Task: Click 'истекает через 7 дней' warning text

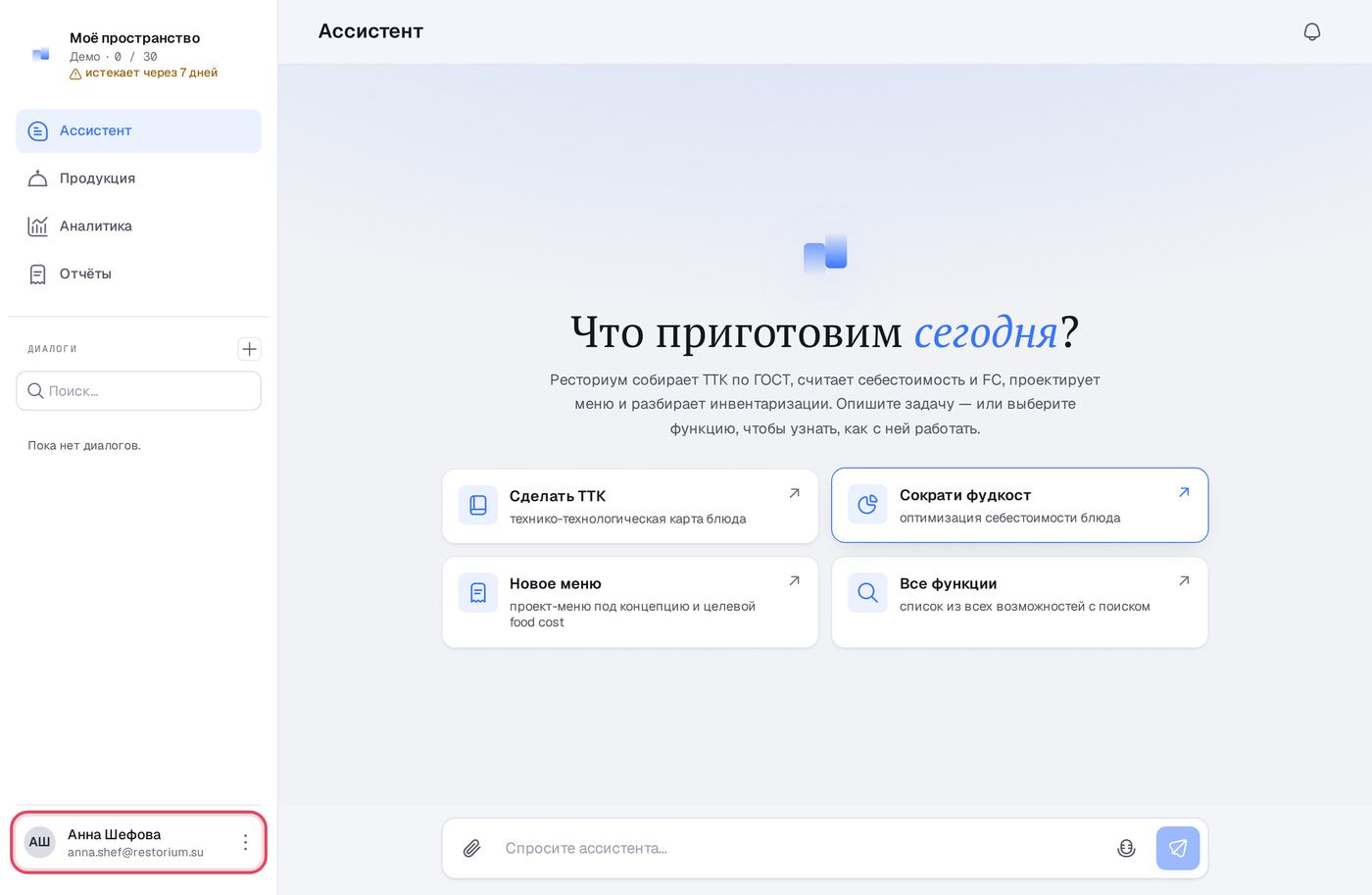Action: (151, 73)
